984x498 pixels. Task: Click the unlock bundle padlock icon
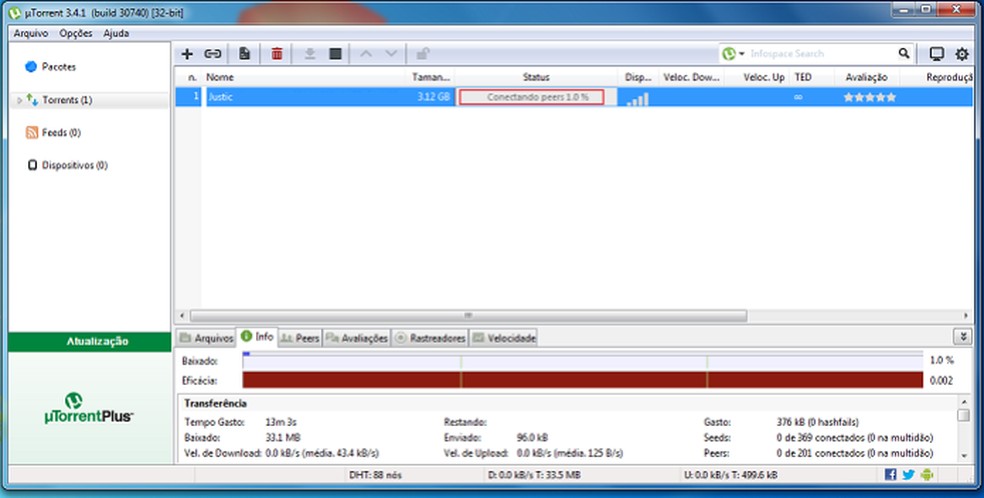[x=423, y=54]
